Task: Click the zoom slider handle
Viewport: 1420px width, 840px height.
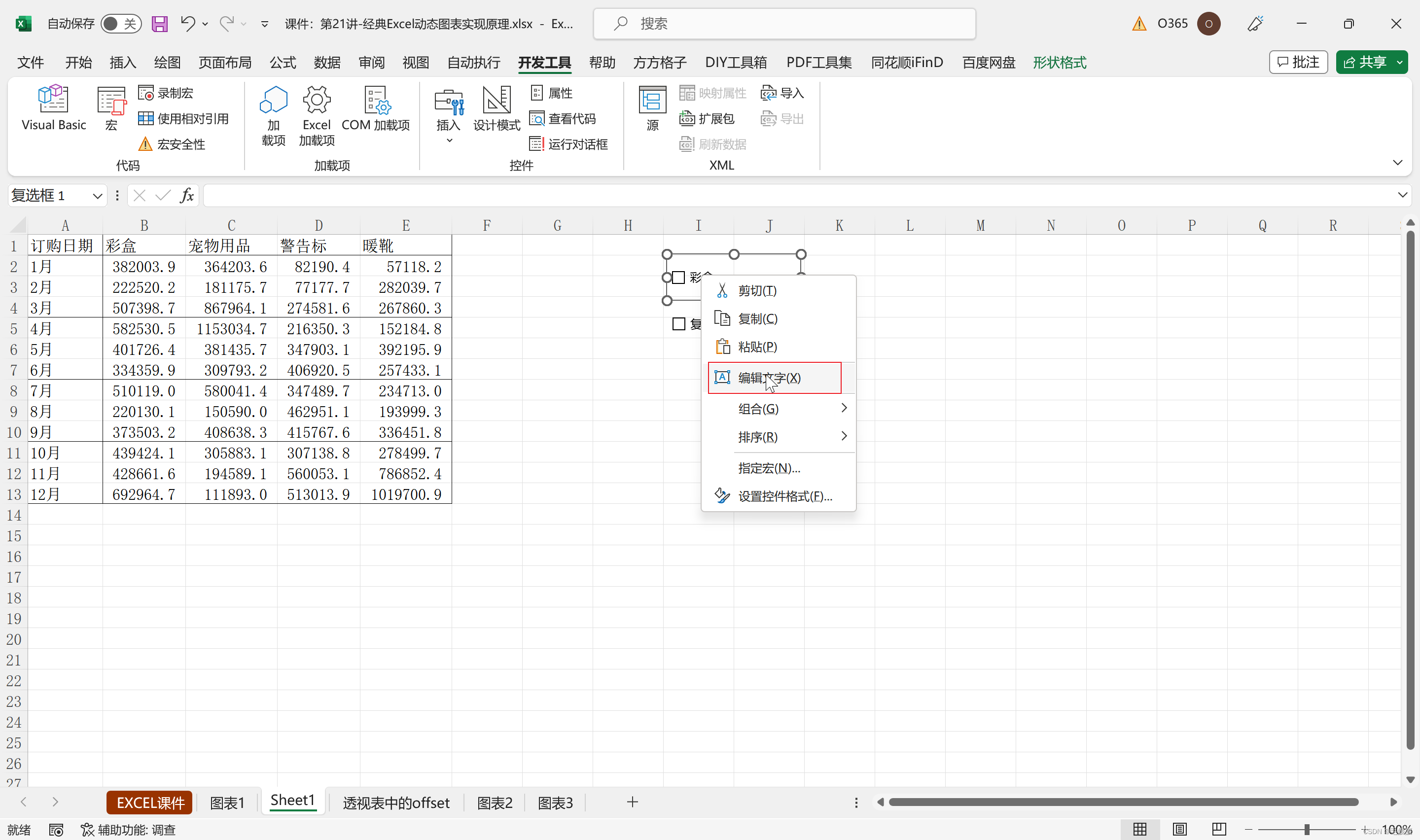Action: pyautogui.click(x=1306, y=830)
